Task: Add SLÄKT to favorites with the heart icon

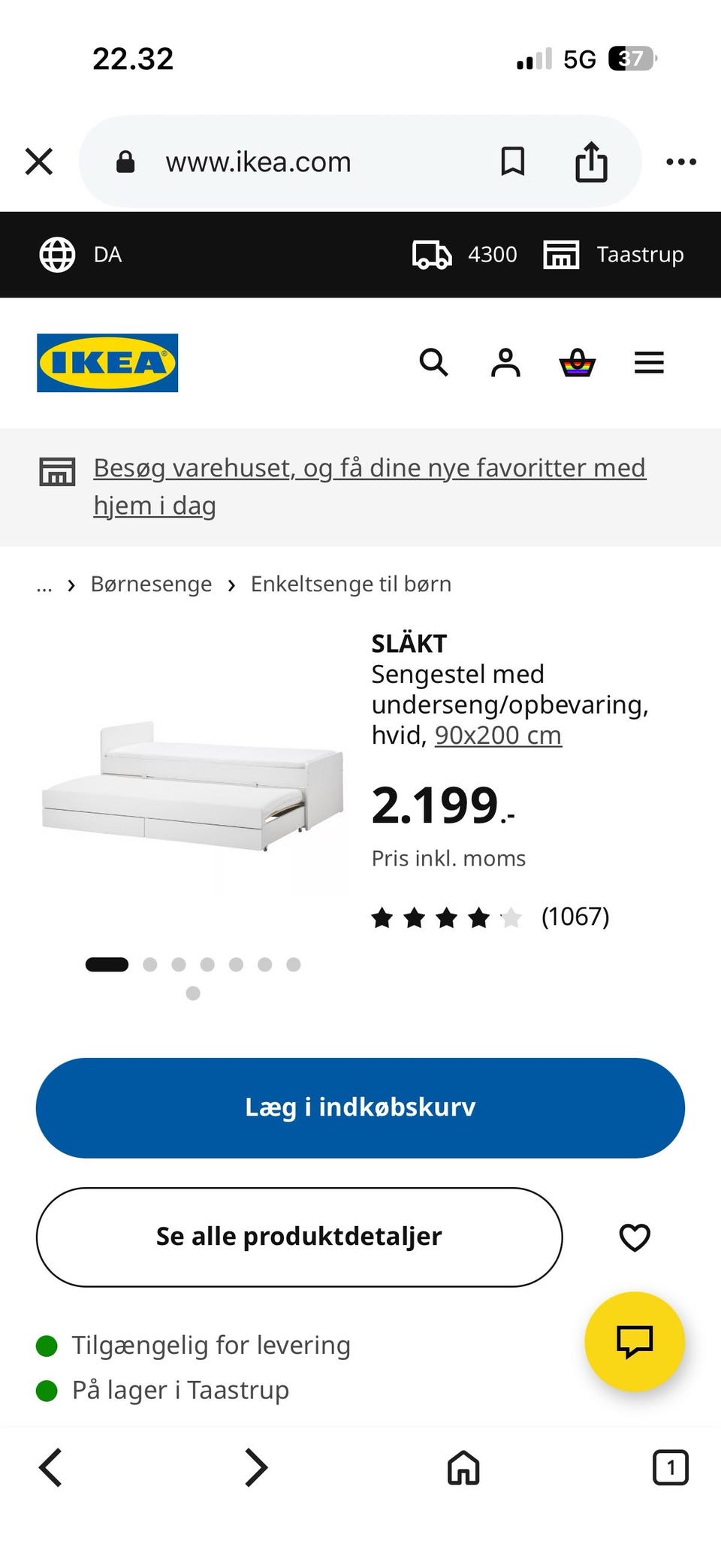Action: point(635,1237)
